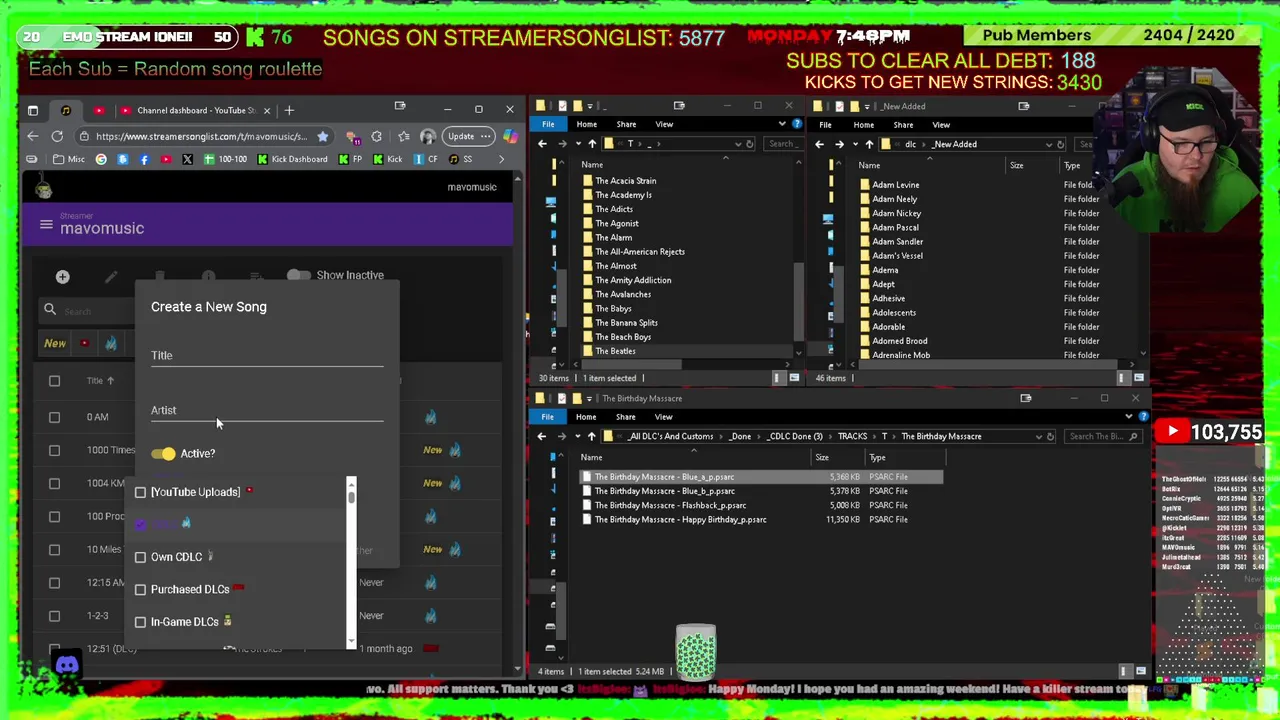Image resolution: width=1280 pixels, height=720 pixels.
Task: Toggle the Show Inactive switch
Action: pyautogui.click(x=298, y=275)
